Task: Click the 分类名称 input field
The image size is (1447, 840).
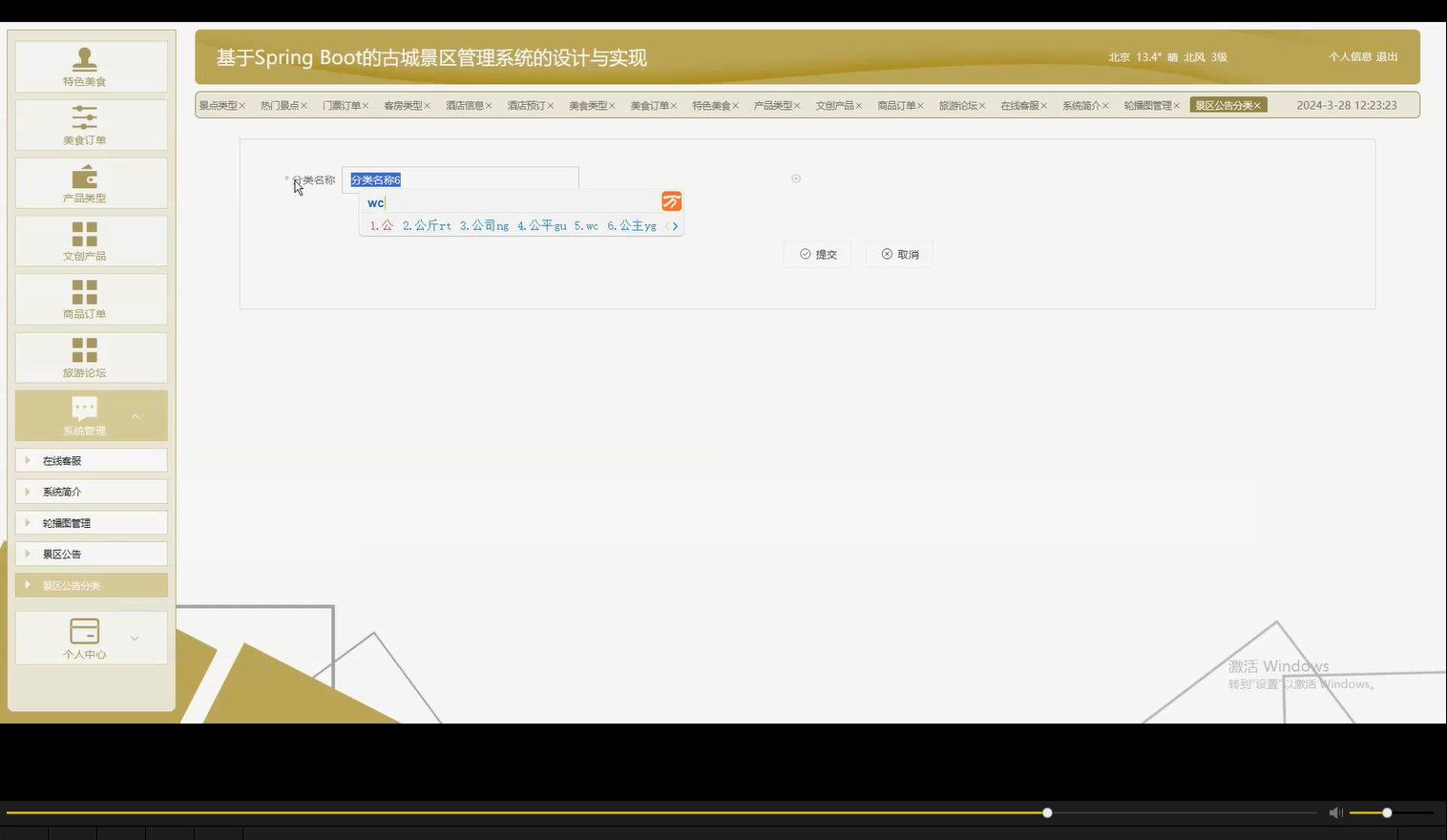Action: tap(461, 179)
